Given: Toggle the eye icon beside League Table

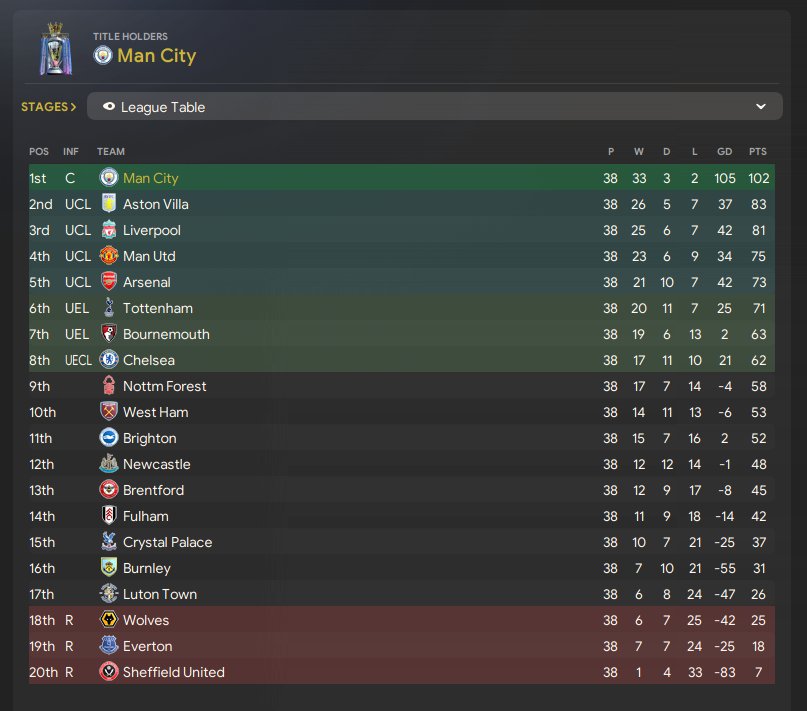Looking at the screenshot, I should tap(109, 107).
